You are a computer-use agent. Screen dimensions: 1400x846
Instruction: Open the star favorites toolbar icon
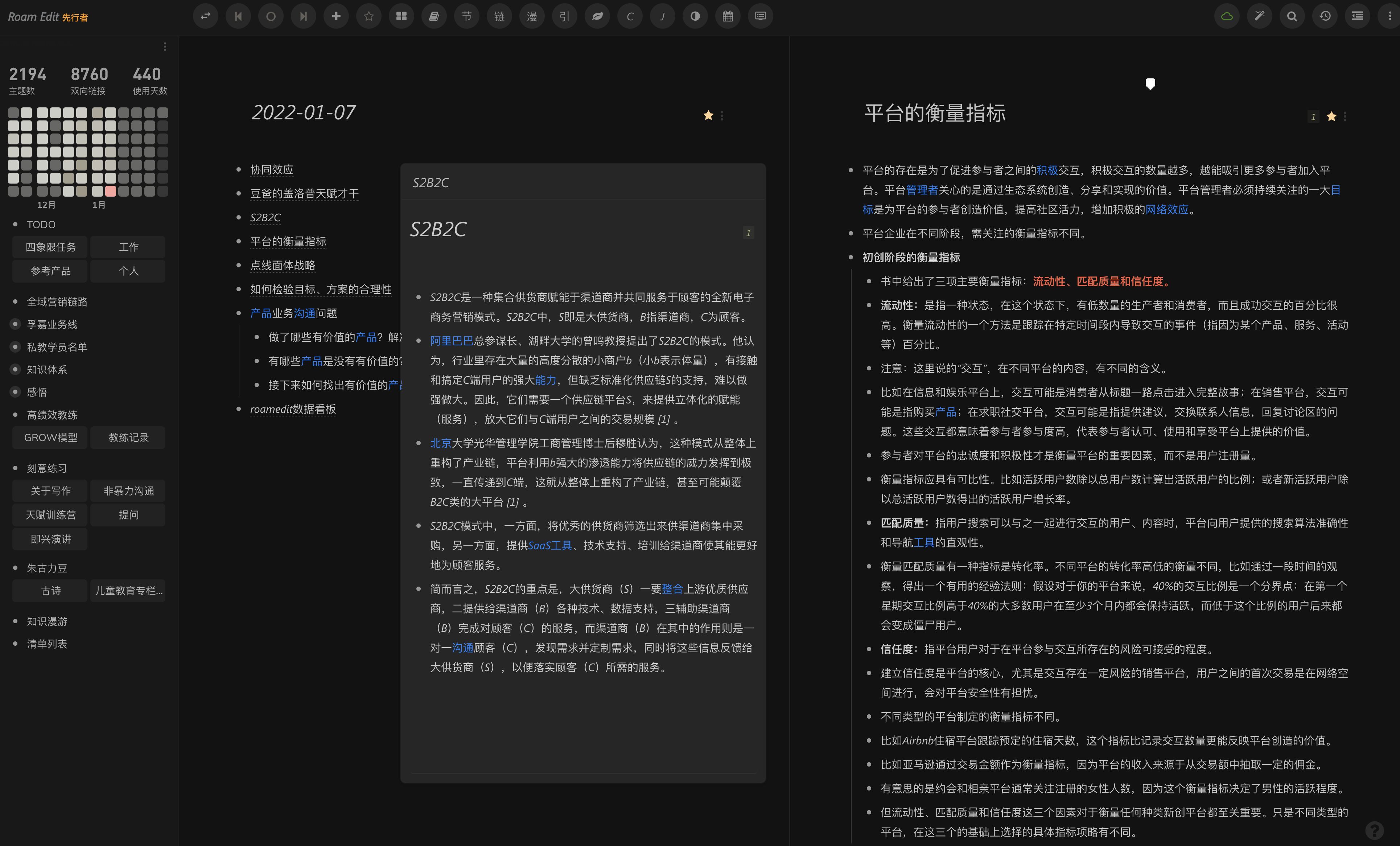[369, 16]
